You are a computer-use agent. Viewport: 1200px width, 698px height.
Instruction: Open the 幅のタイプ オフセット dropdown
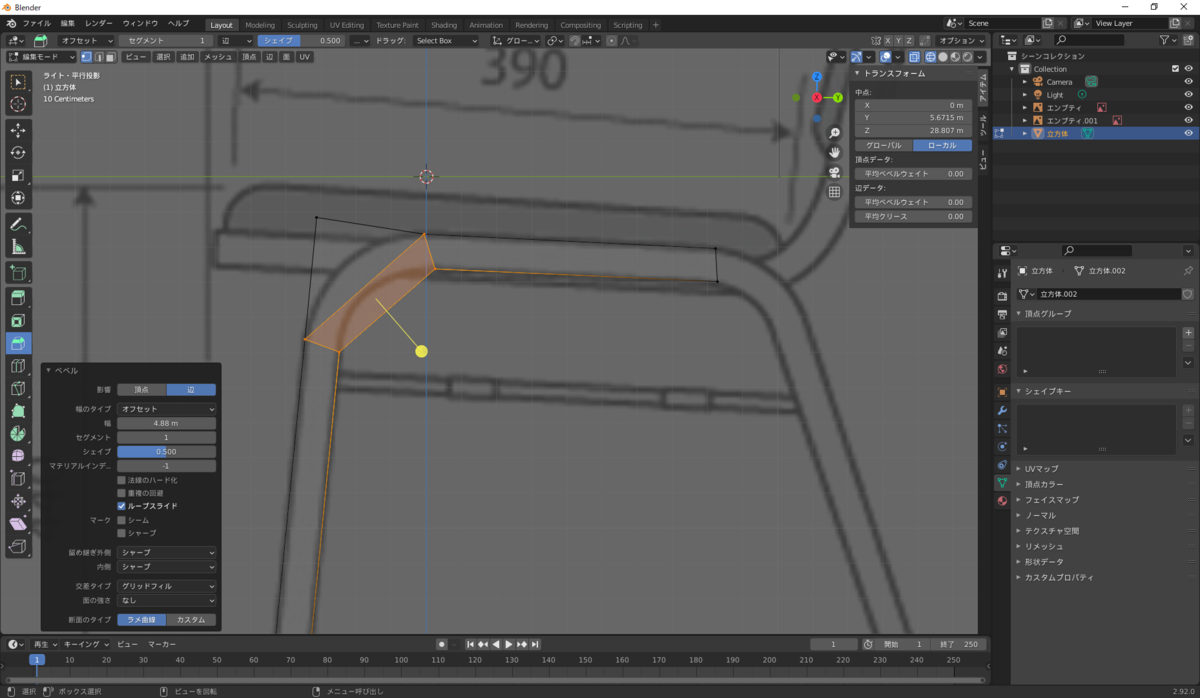coord(166,409)
